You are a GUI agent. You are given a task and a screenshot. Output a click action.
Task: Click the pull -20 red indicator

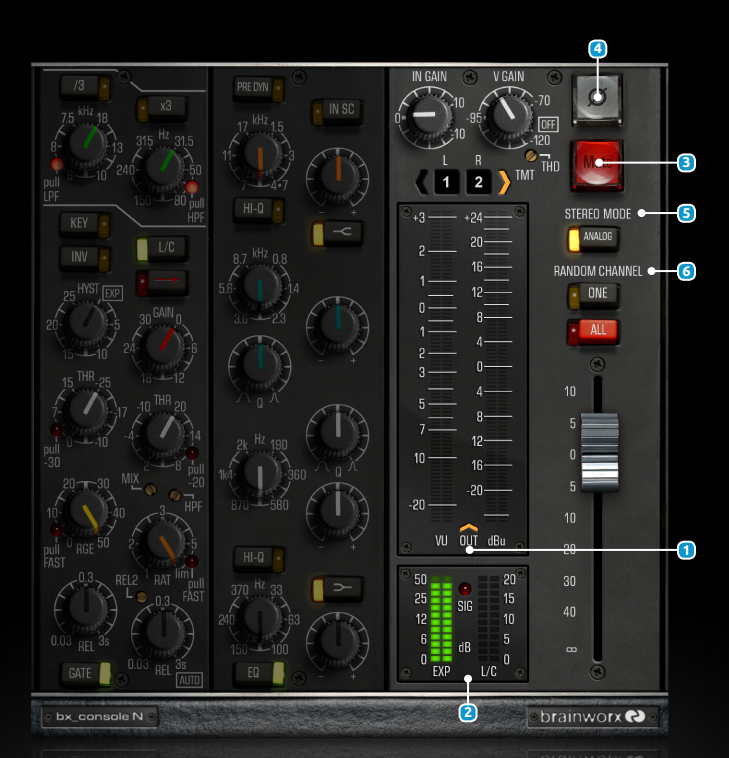192,453
